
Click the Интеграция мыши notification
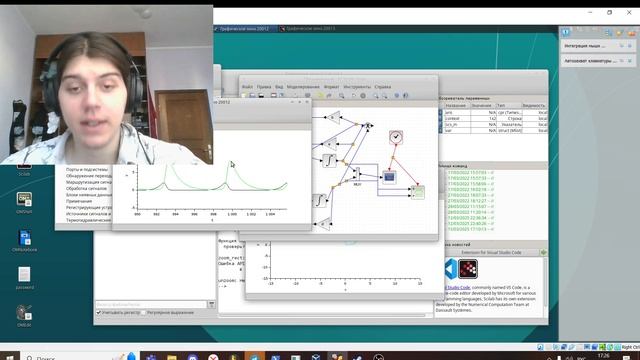(598, 46)
